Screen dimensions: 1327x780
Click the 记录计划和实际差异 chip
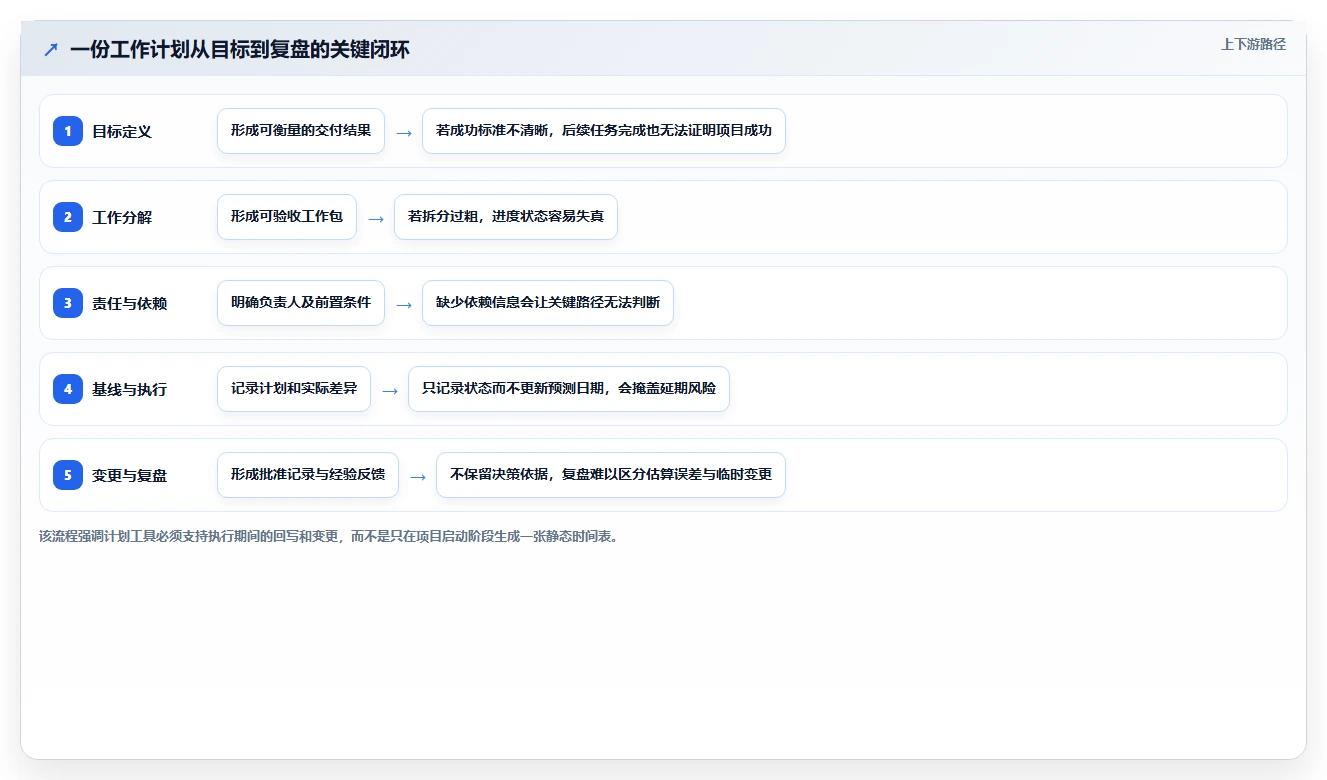pos(294,389)
